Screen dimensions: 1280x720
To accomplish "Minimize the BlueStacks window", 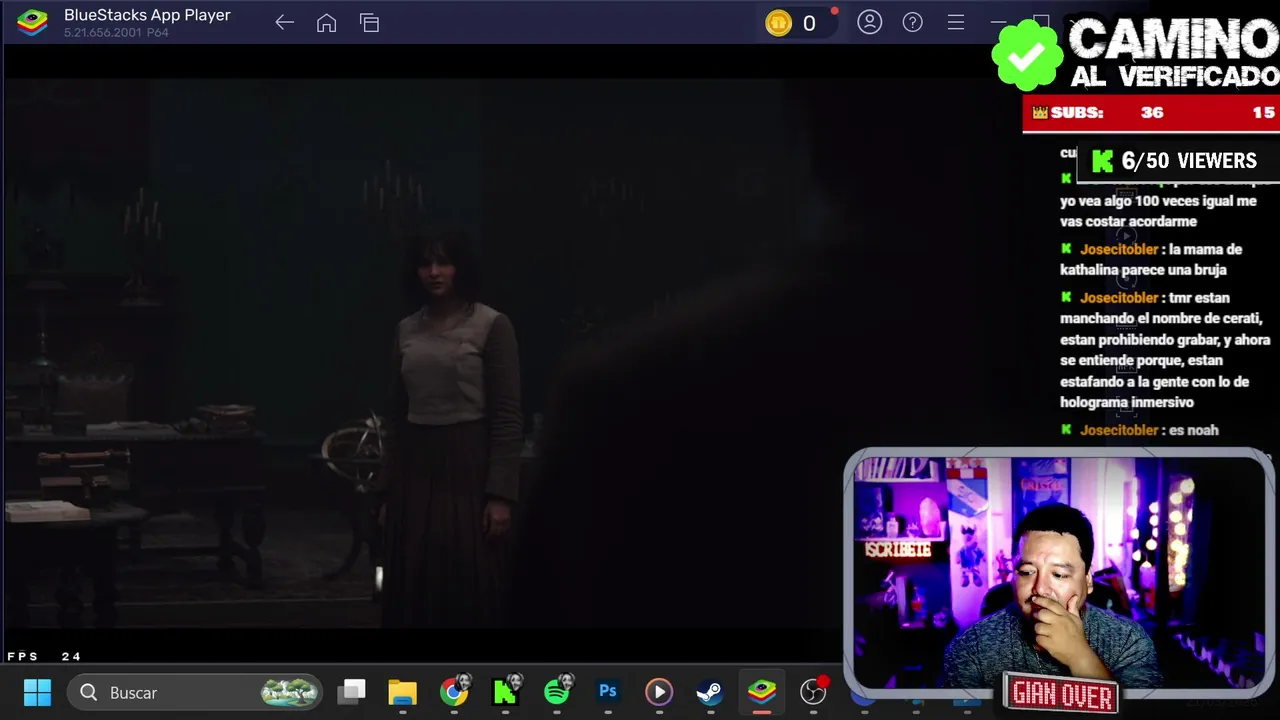I will click(x=998, y=22).
